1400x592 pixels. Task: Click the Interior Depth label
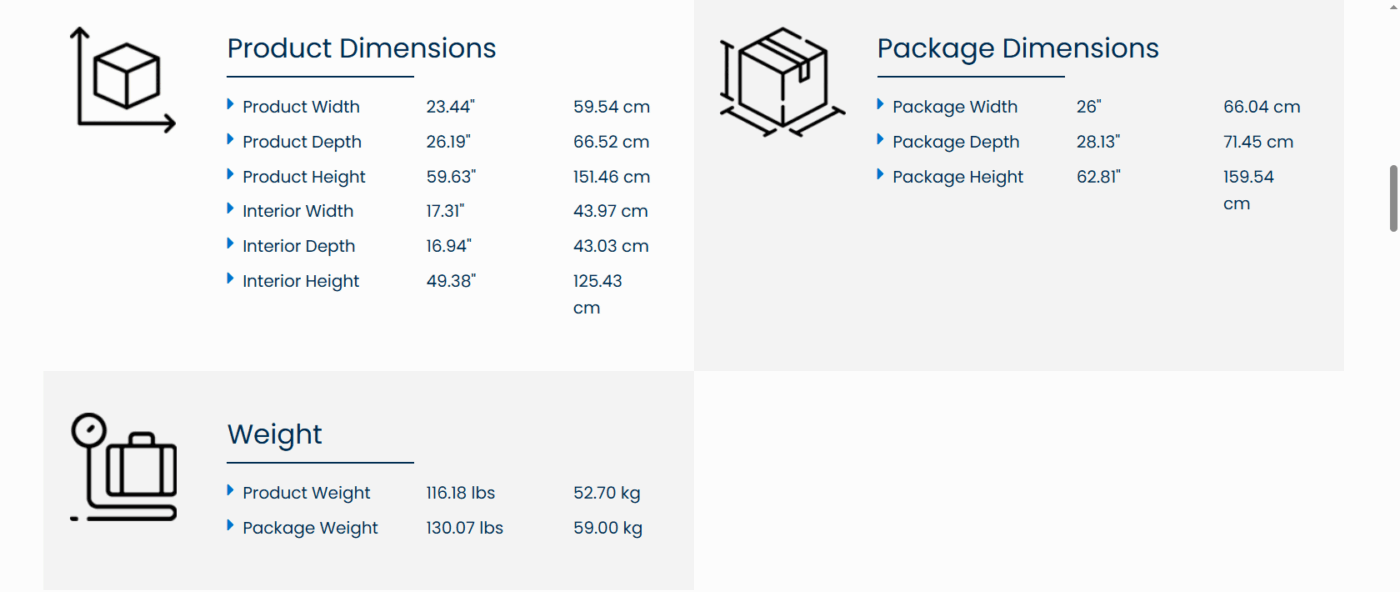click(x=299, y=246)
